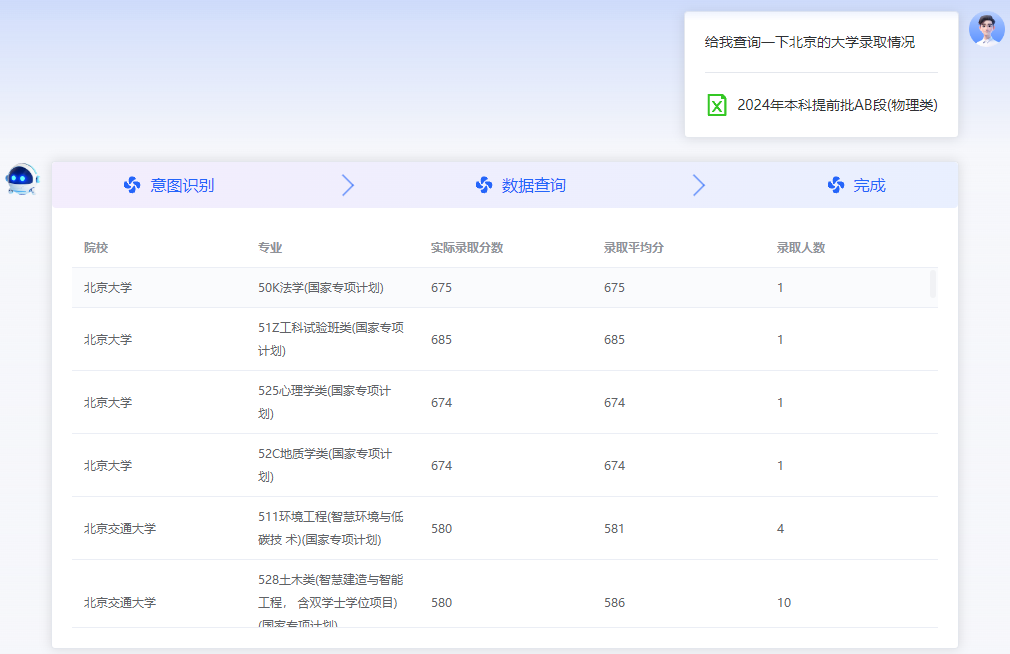Click the chevron arrow after 意图识别
Image resolution: width=1010 pixels, height=654 pixels.
pos(348,186)
